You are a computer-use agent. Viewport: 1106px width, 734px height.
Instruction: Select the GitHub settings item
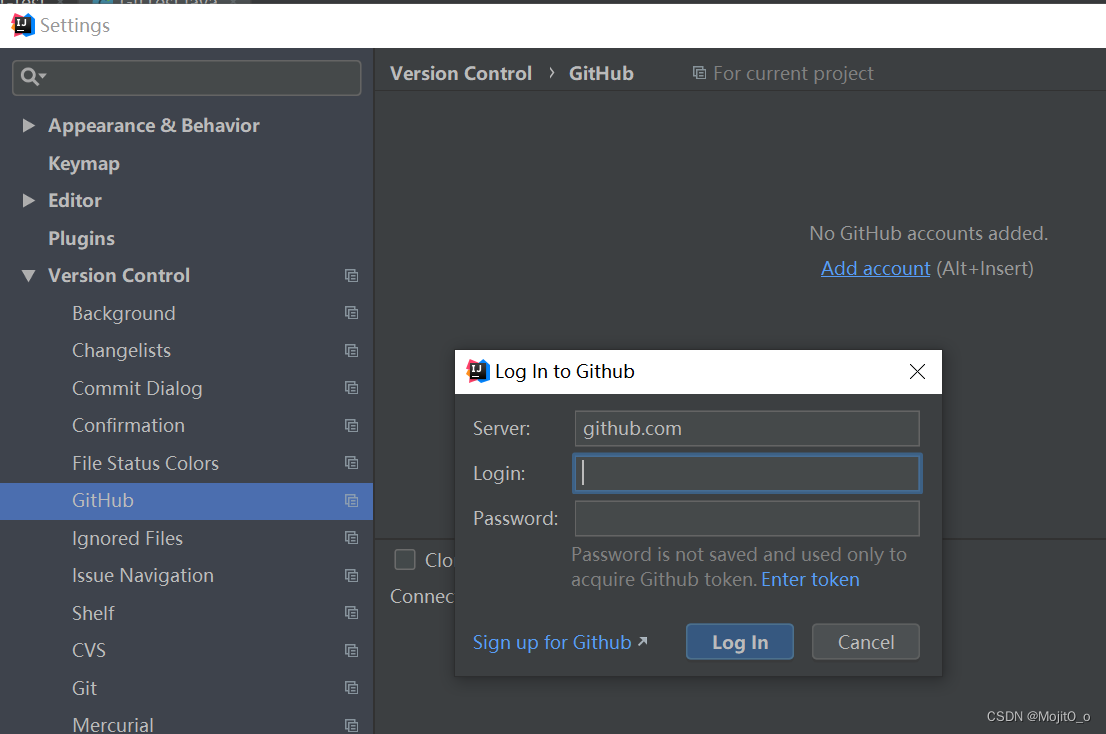[x=186, y=501]
